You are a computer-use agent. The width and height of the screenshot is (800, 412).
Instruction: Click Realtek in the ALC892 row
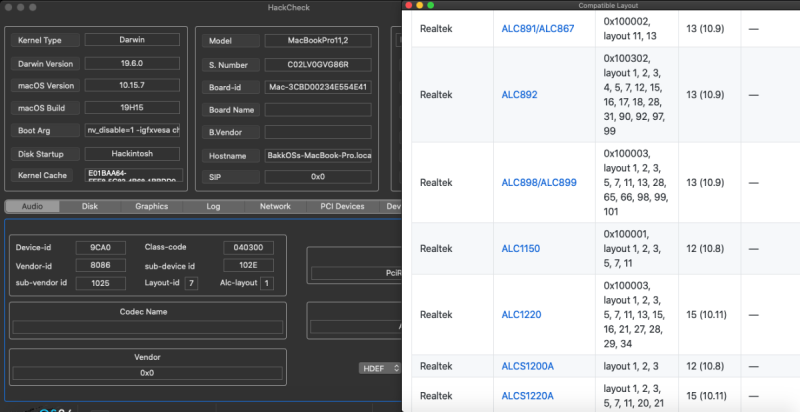436,95
